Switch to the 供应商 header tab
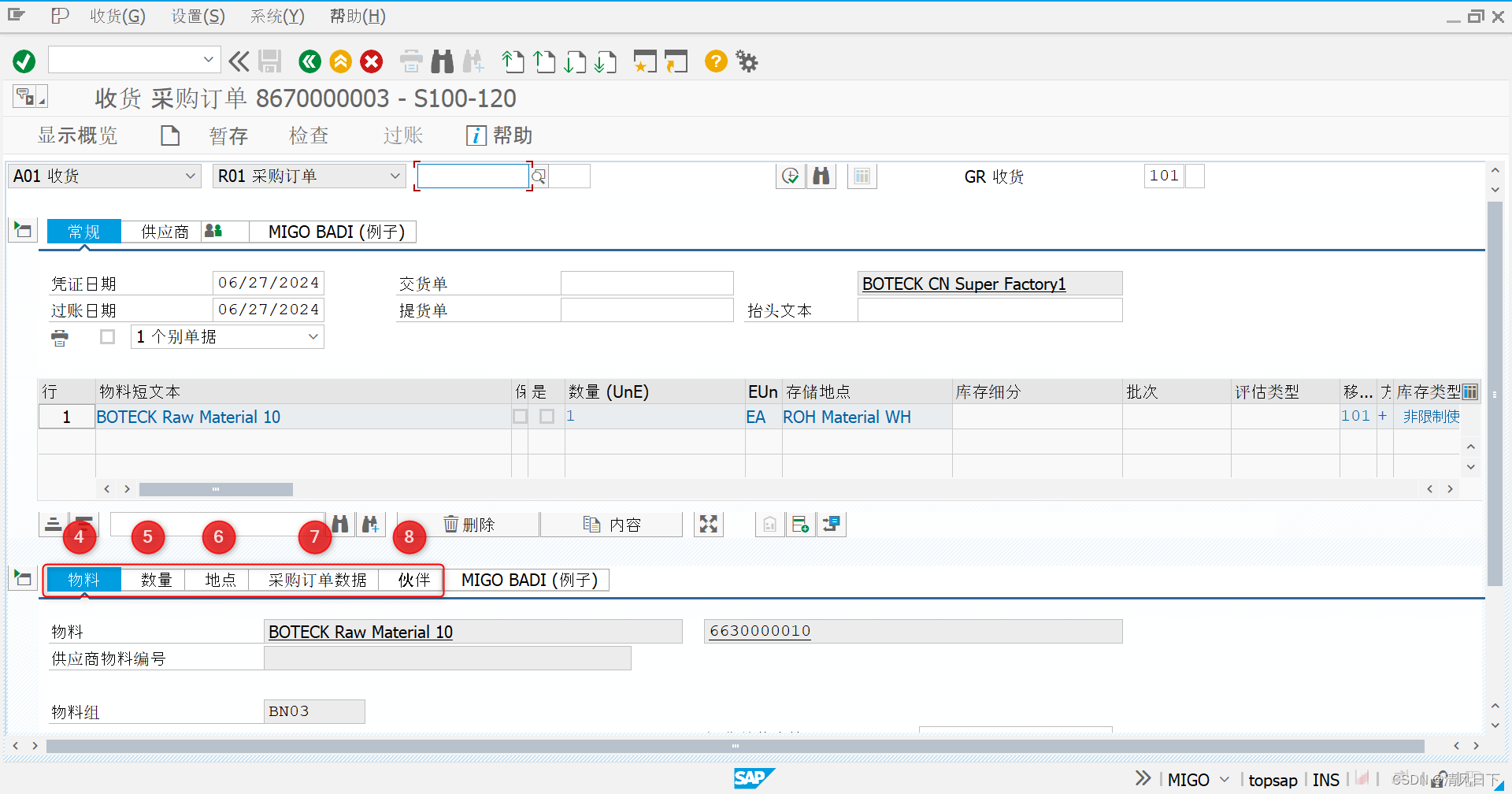 tap(165, 232)
